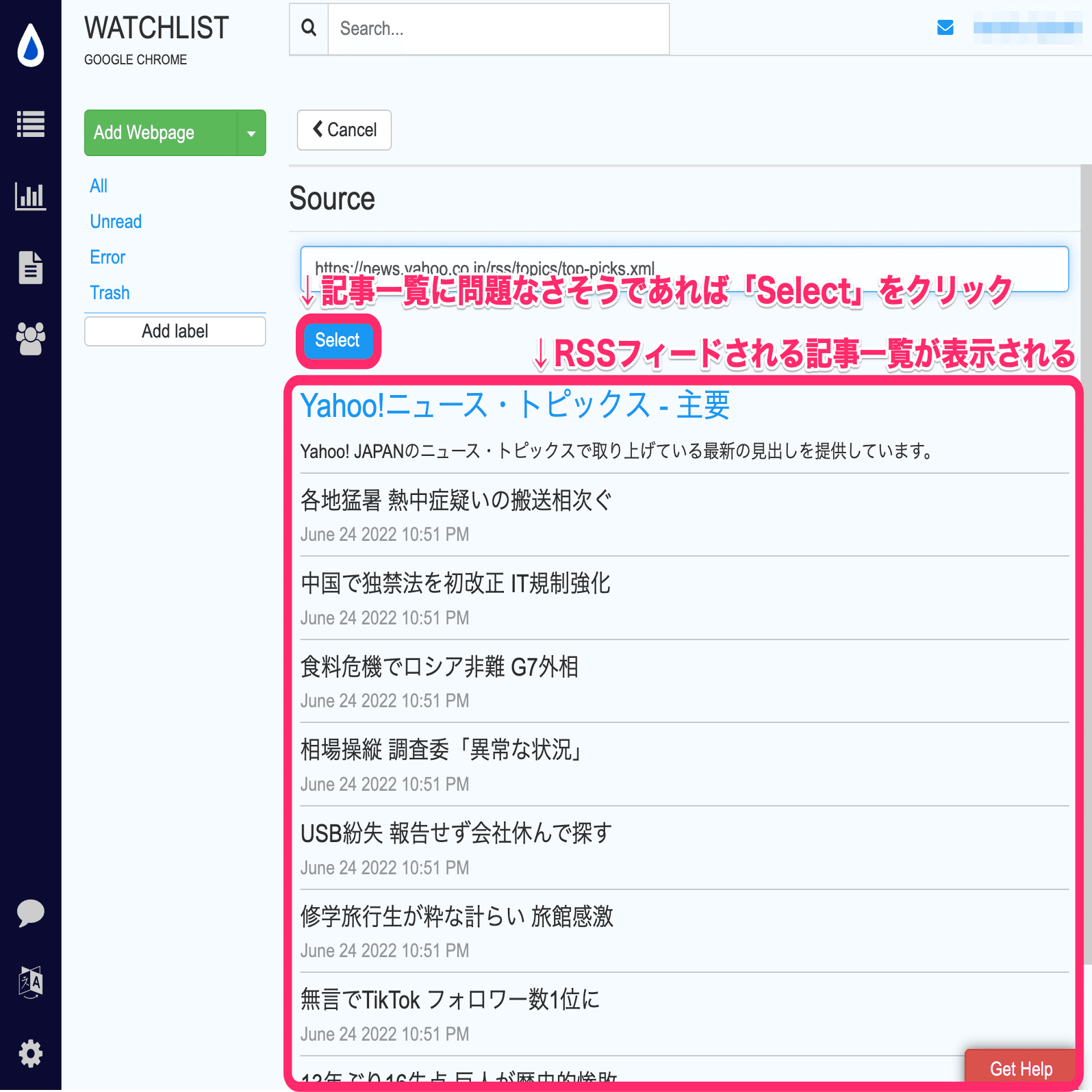
Task: Click the date under 各地猛暑 article
Action: click(x=385, y=535)
